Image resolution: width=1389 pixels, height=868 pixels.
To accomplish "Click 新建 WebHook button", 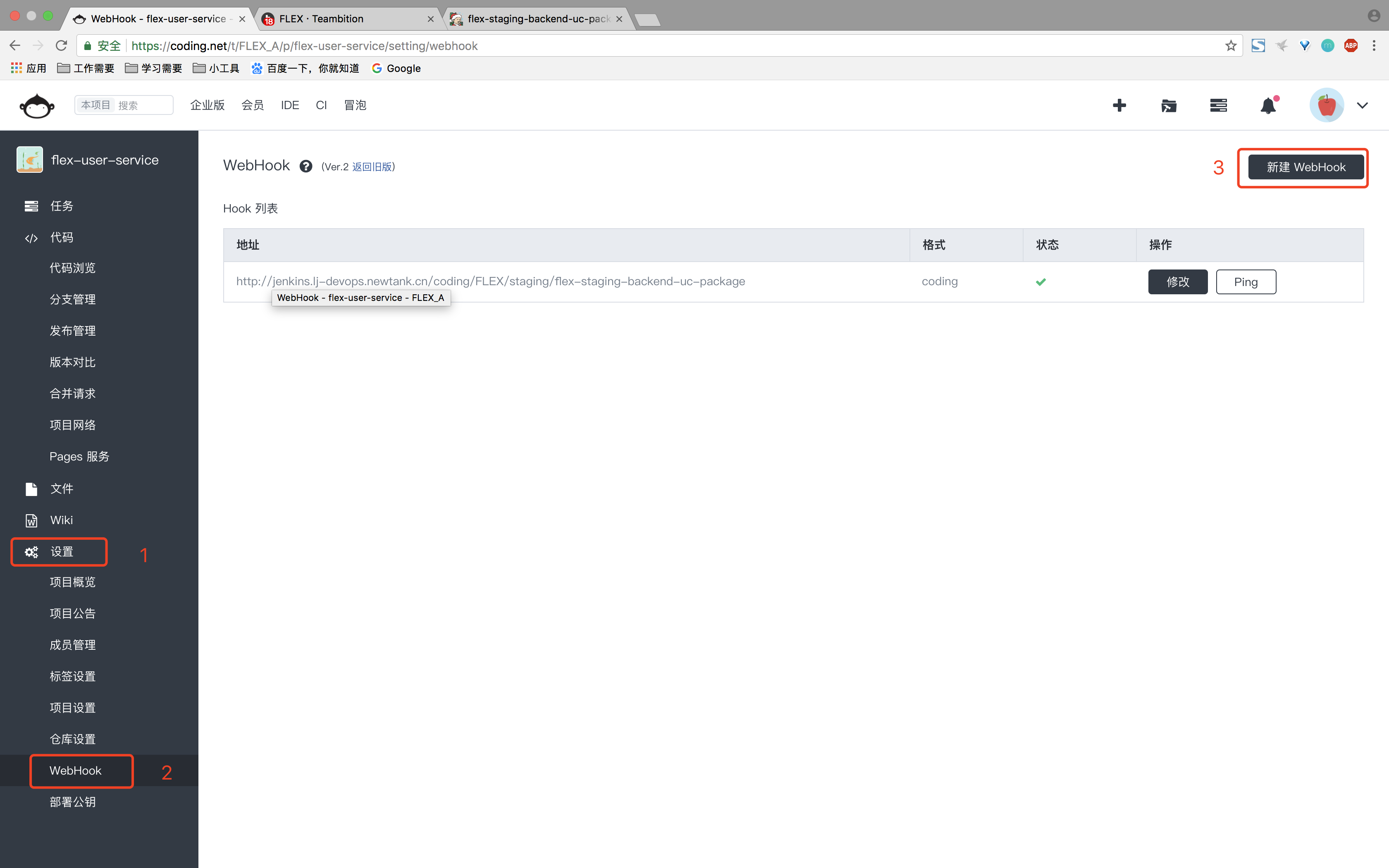I will [1305, 167].
